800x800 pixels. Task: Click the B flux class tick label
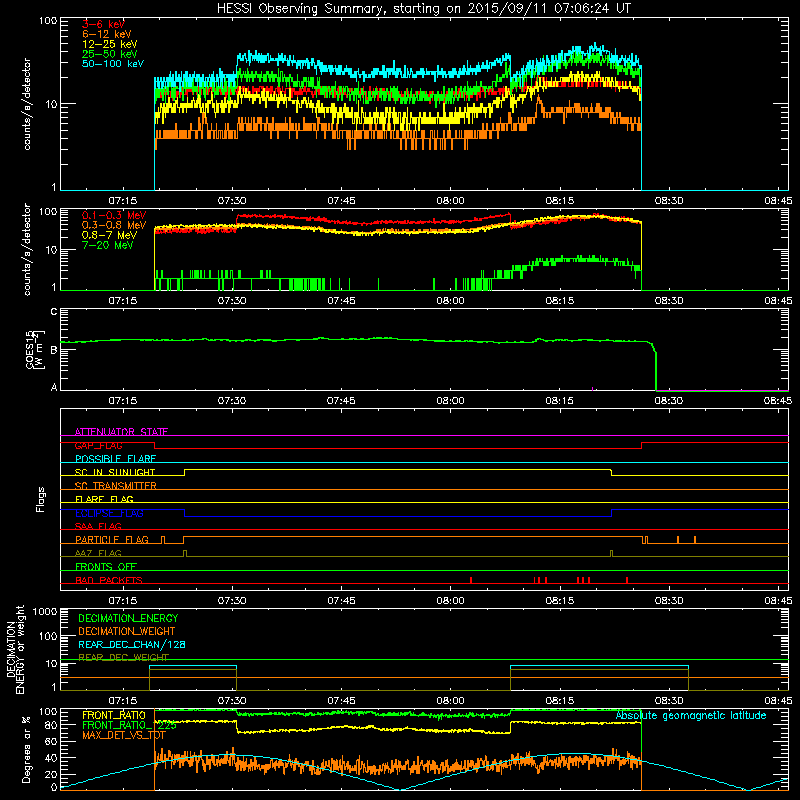[54, 350]
